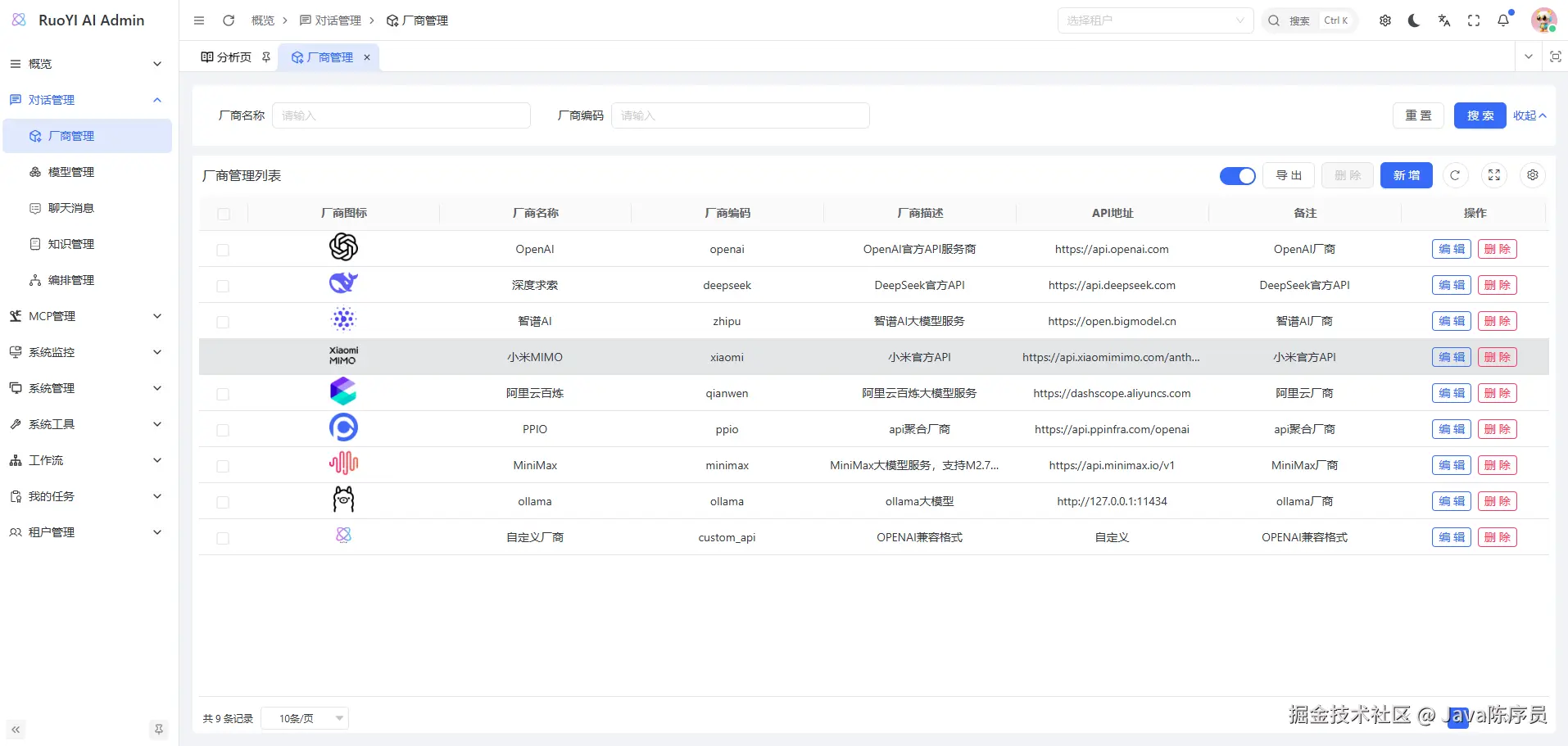Enter fullscreen using the header fullscreen icon

pyautogui.click(x=1474, y=20)
